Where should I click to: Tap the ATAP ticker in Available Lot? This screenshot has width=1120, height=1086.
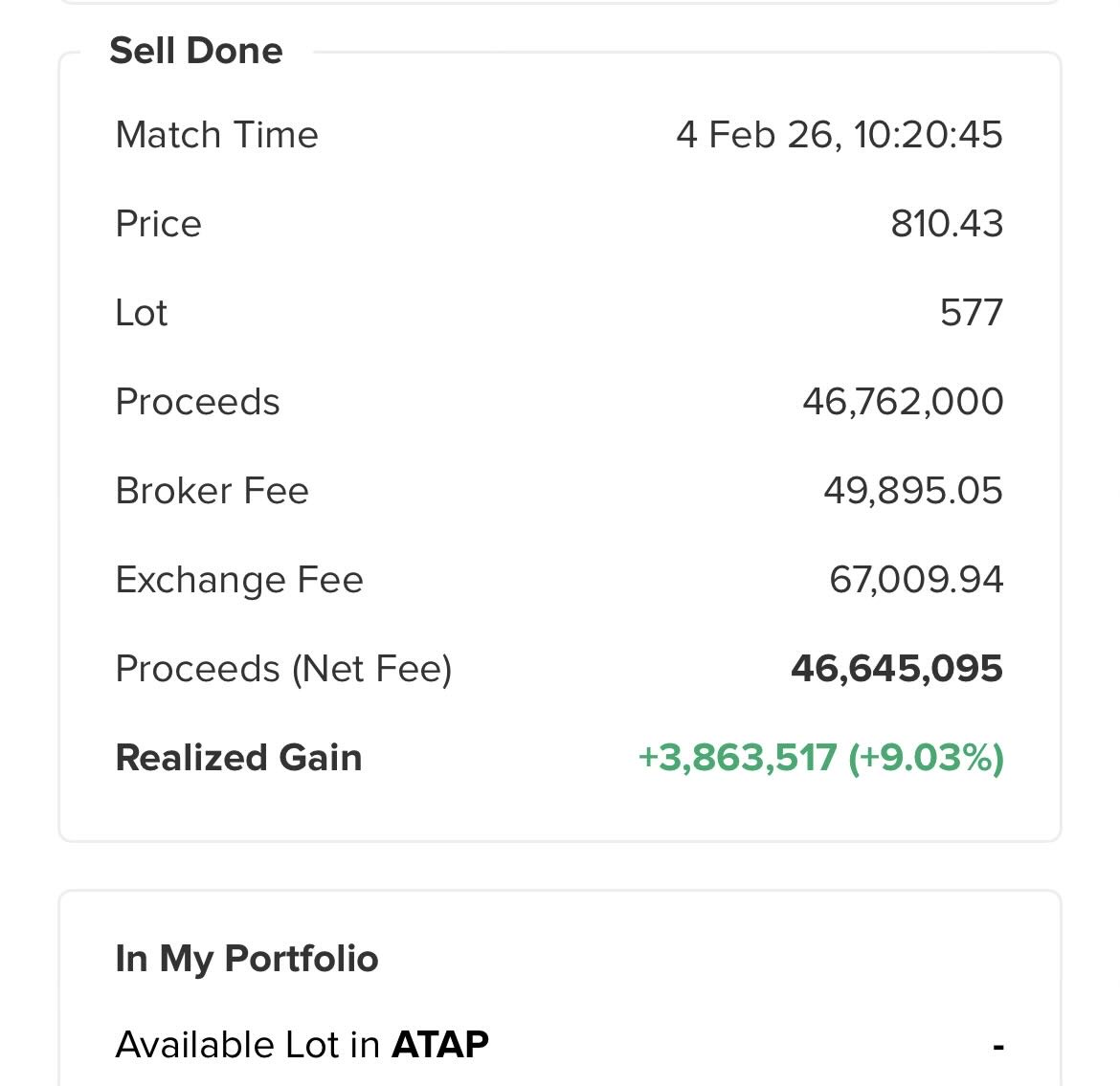point(439,1045)
